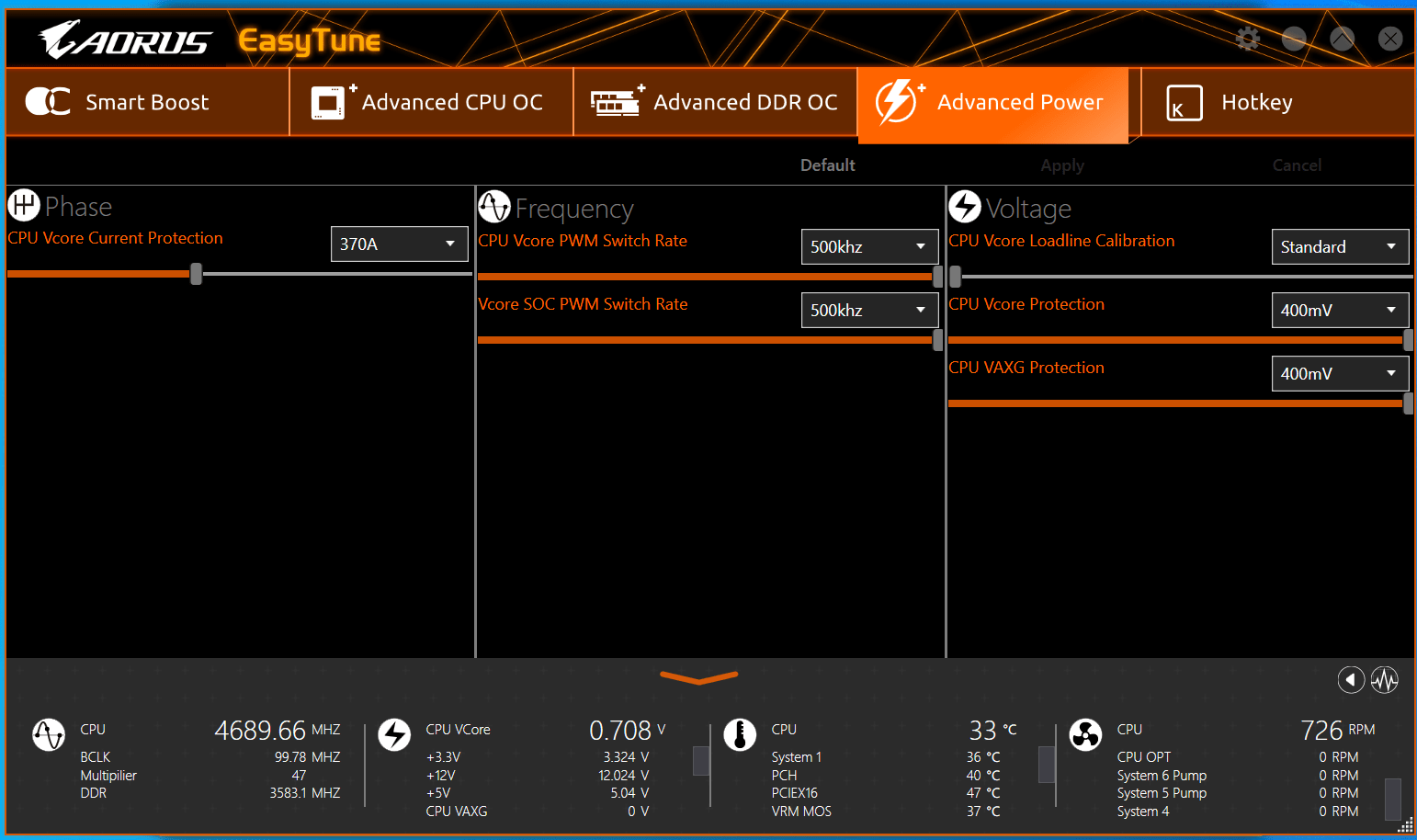Click the Default button
Image resolution: width=1417 pixels, height=840 pixels.
point(827,165)
